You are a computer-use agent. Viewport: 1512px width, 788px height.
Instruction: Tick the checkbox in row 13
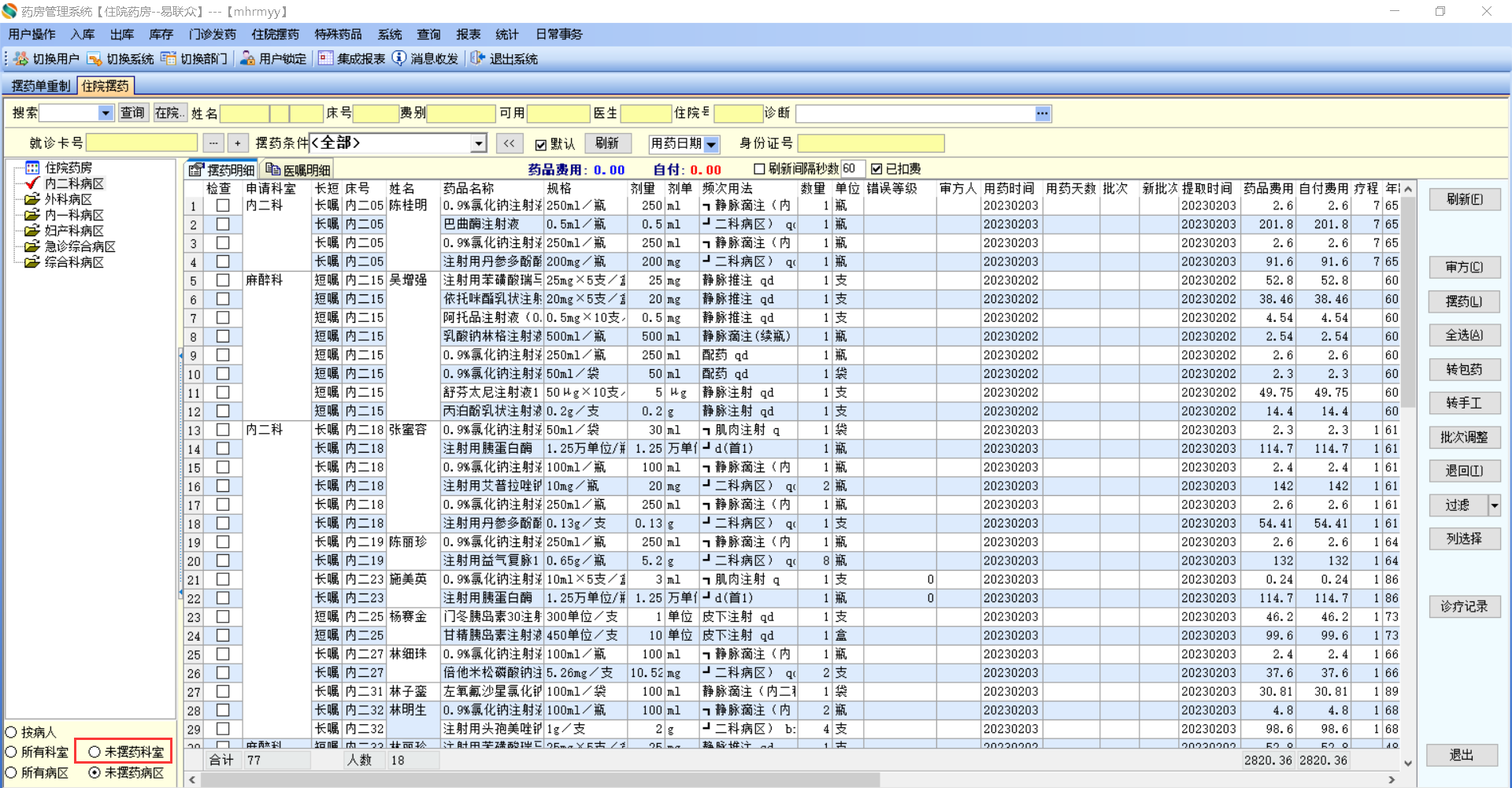point(223,430)
